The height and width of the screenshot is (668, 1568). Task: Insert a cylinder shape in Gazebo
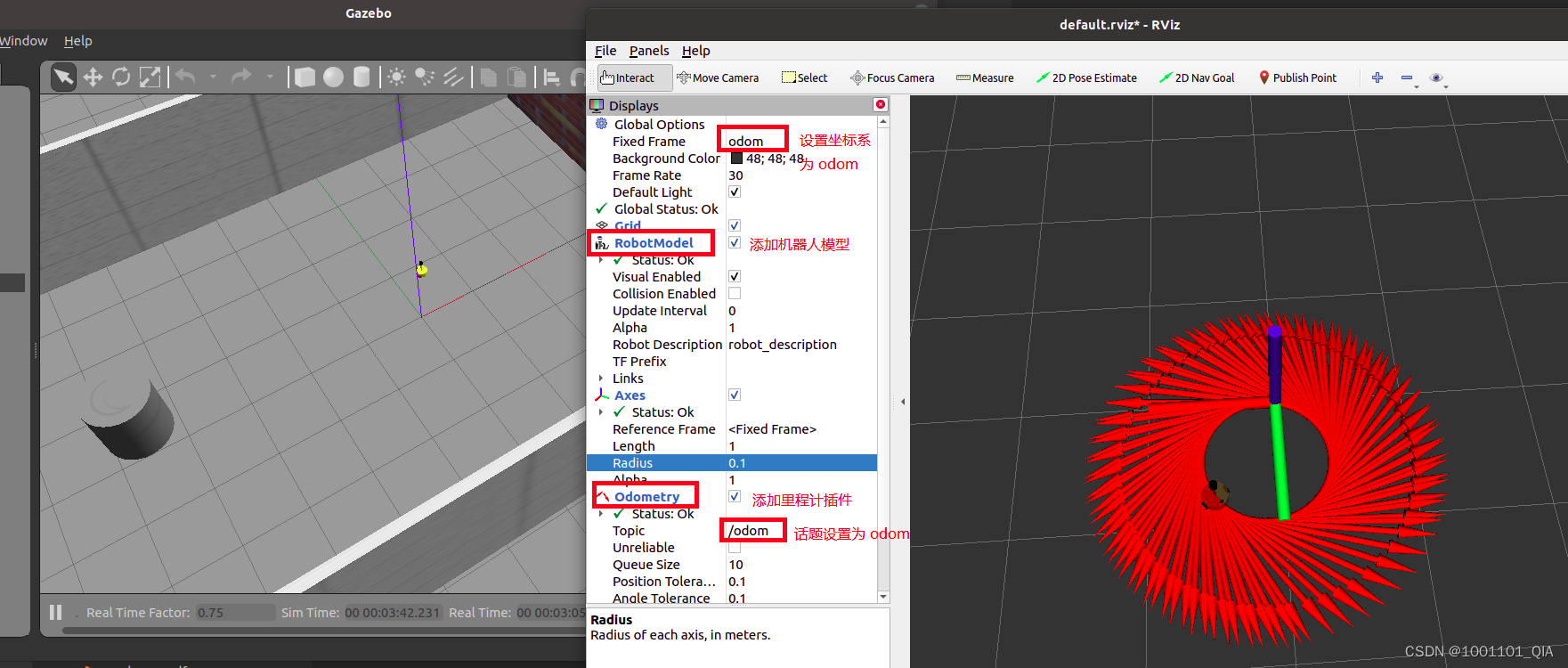point(362,77)
